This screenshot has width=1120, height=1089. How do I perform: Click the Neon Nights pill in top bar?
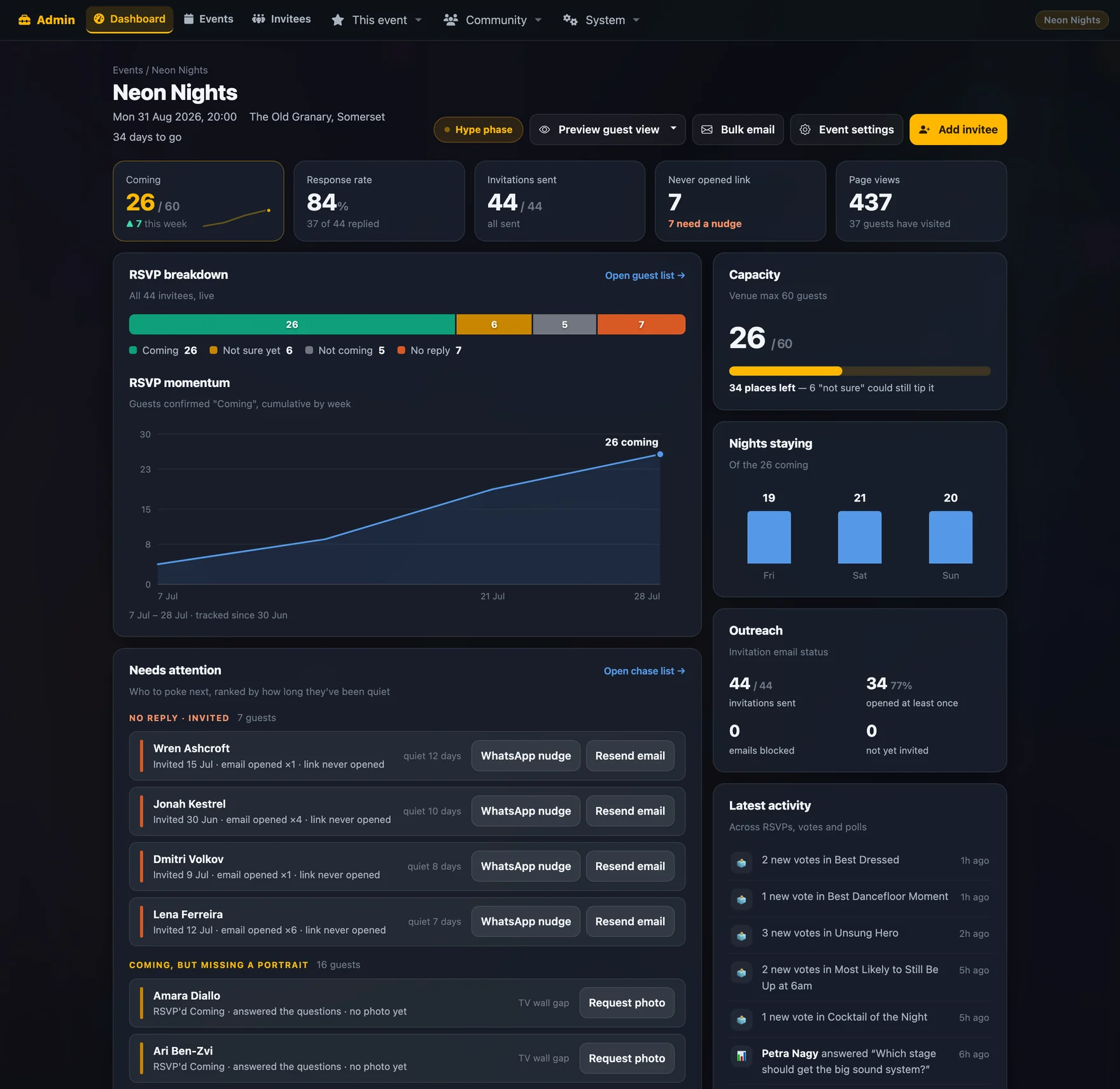pos(1072,20)
